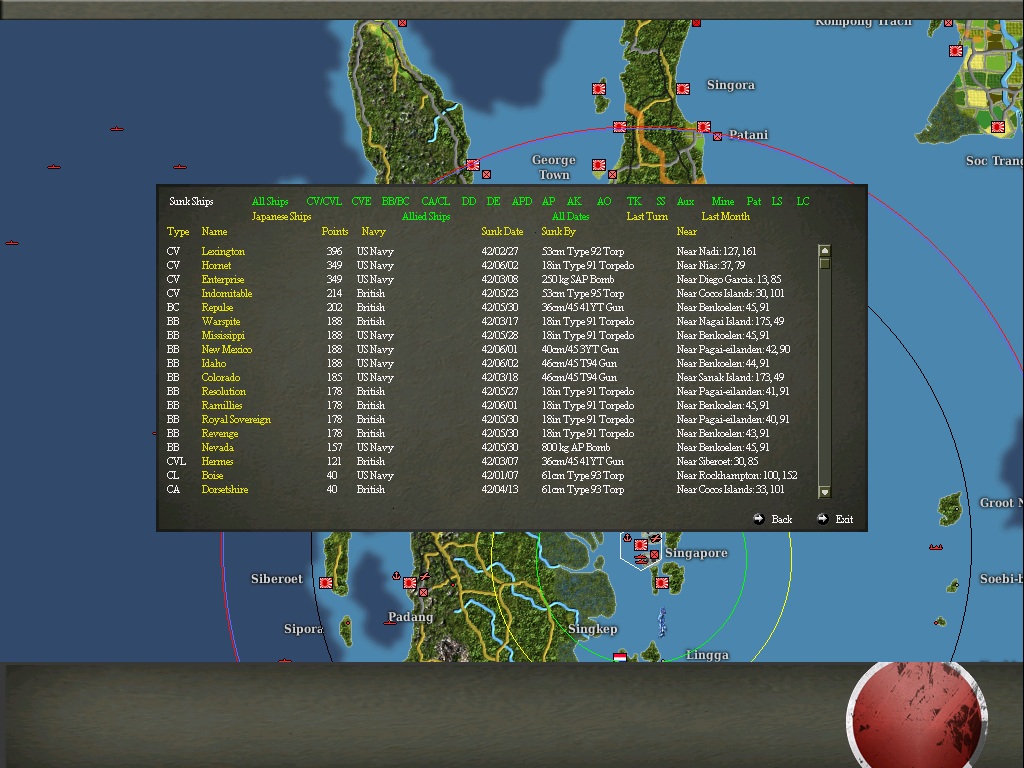Show ships sunk Last Turn
Screen dimensions: 1024x768
pyautogui.click(x=647, y=216)
